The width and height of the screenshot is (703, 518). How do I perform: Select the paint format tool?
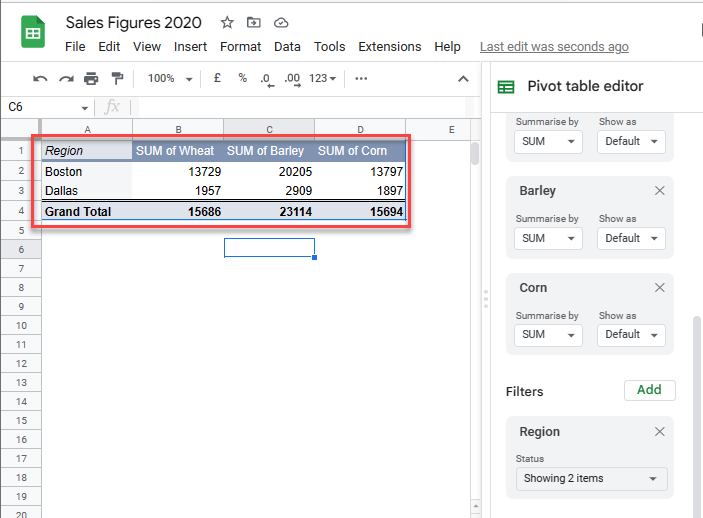point(117,78)
